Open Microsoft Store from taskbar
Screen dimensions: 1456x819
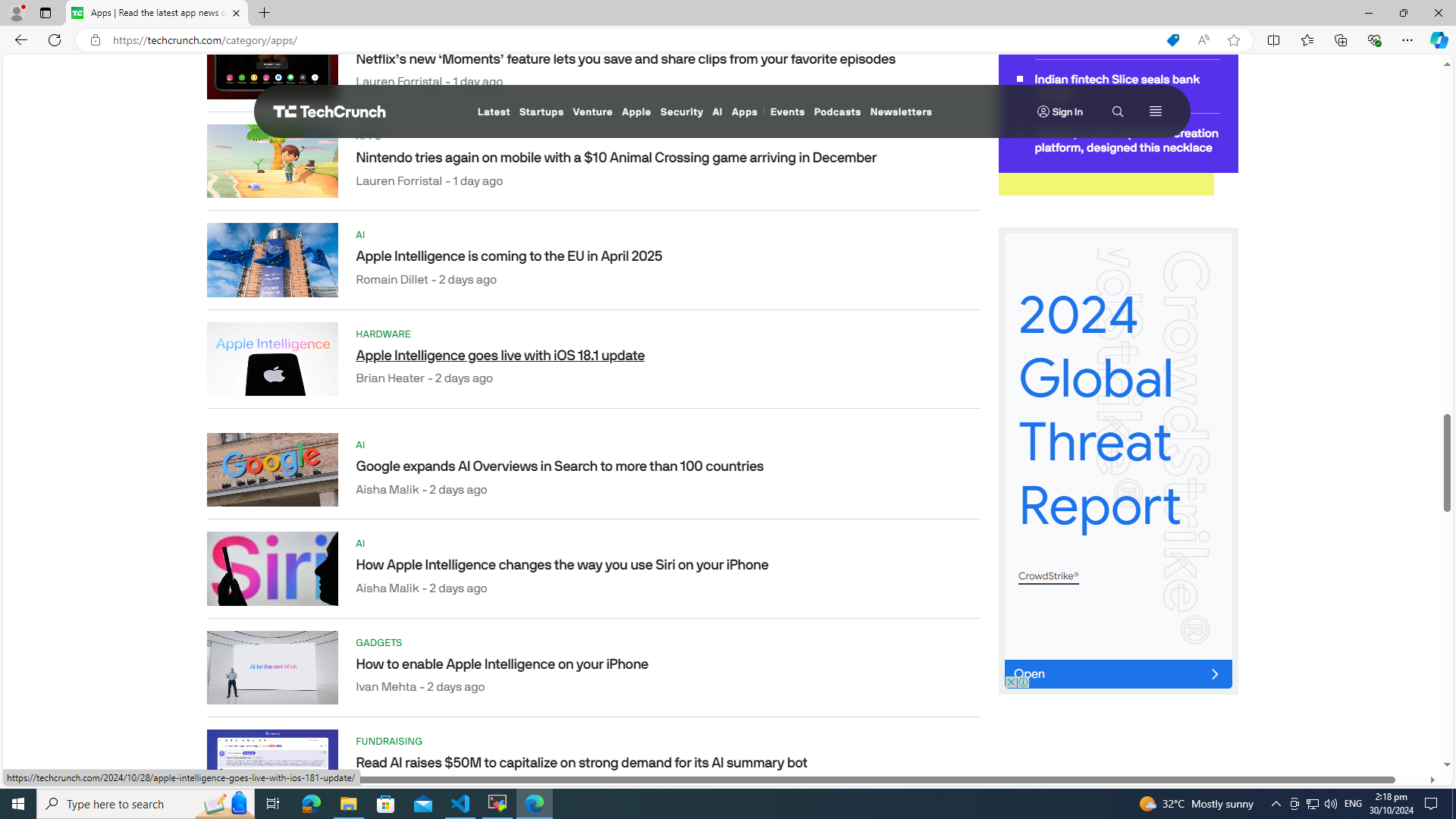[386, 804]
